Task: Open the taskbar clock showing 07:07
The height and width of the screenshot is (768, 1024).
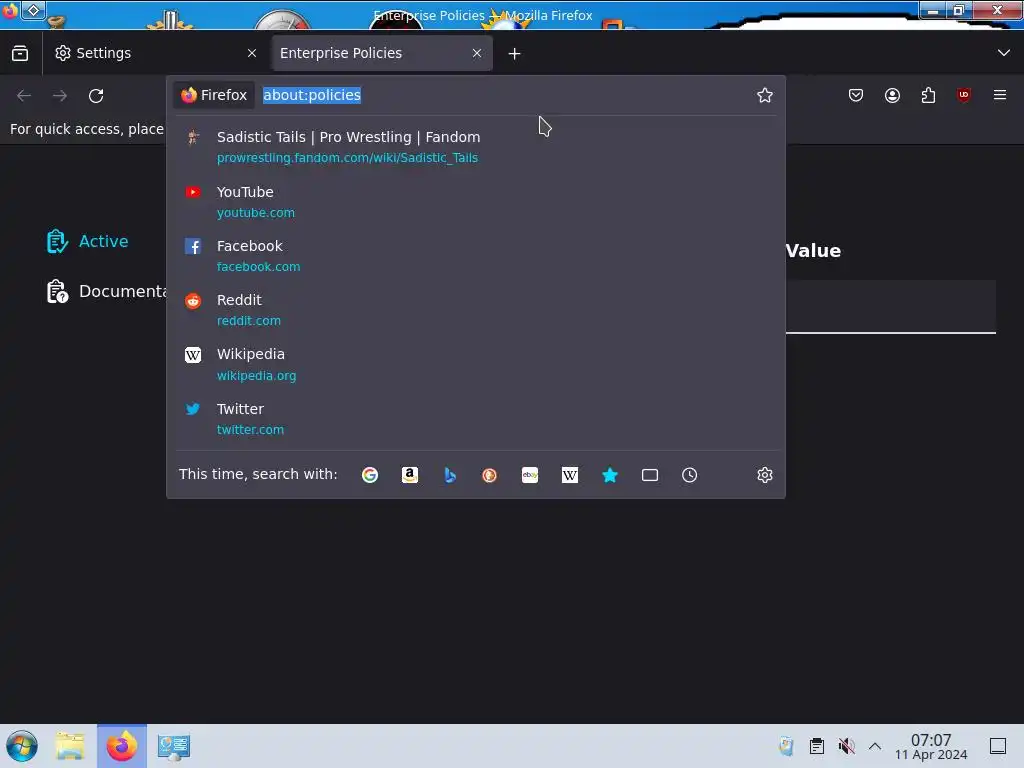Action: [931, 746]
